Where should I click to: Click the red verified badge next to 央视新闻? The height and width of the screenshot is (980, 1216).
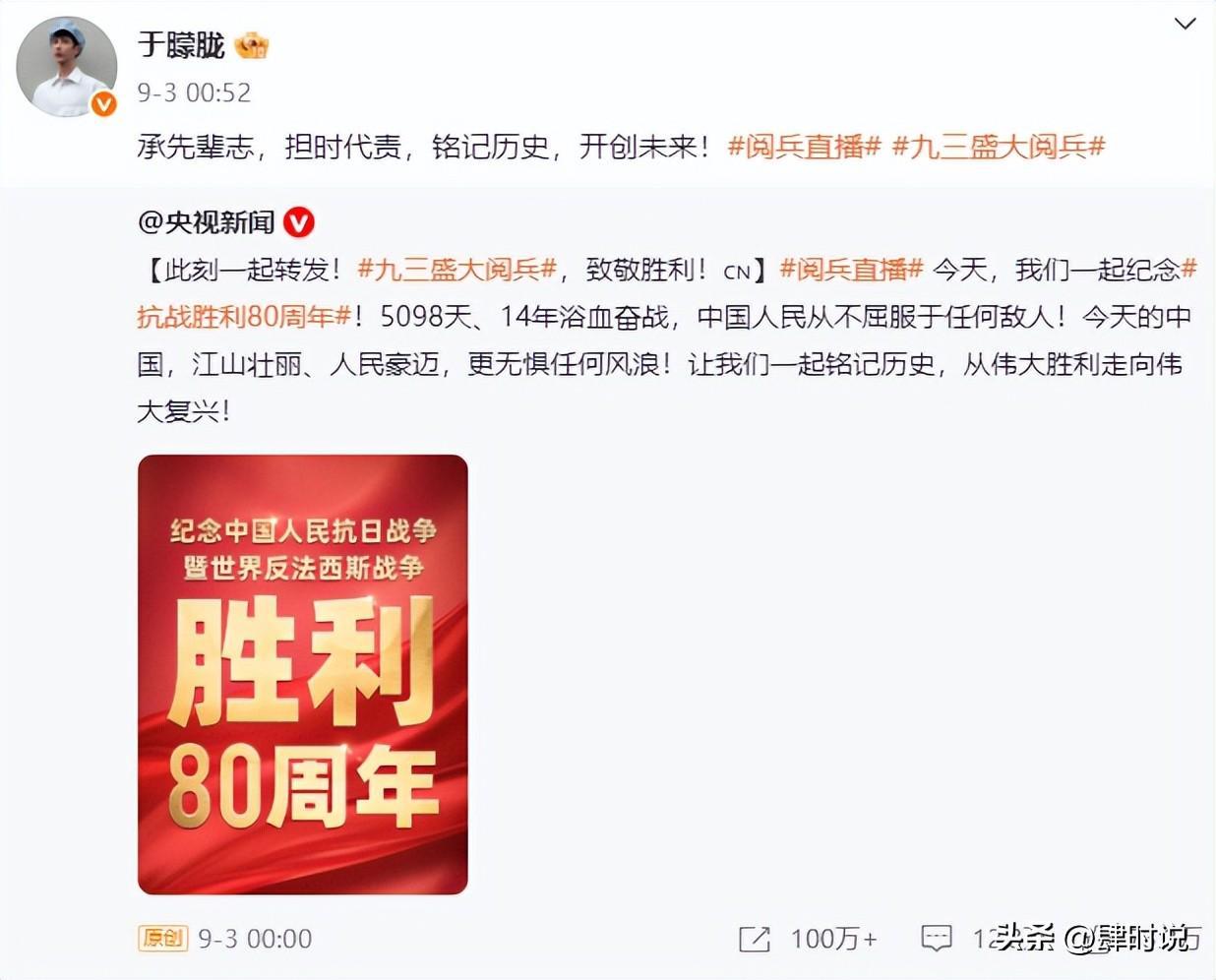tap(298, 223)
